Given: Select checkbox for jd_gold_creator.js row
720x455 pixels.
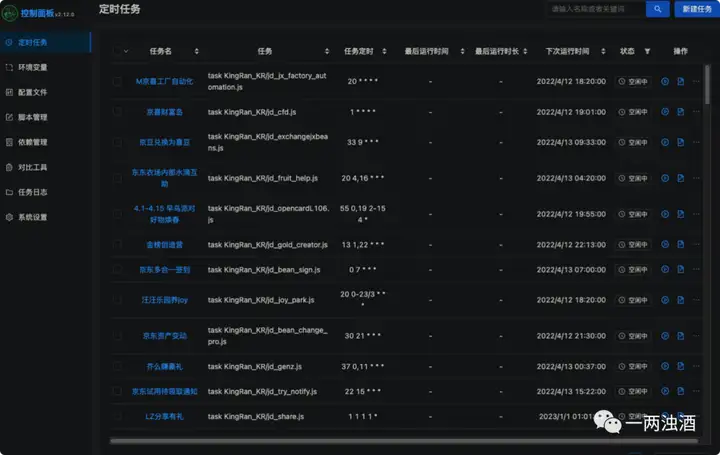Looking at the screenshot, I should click(118, 244).
